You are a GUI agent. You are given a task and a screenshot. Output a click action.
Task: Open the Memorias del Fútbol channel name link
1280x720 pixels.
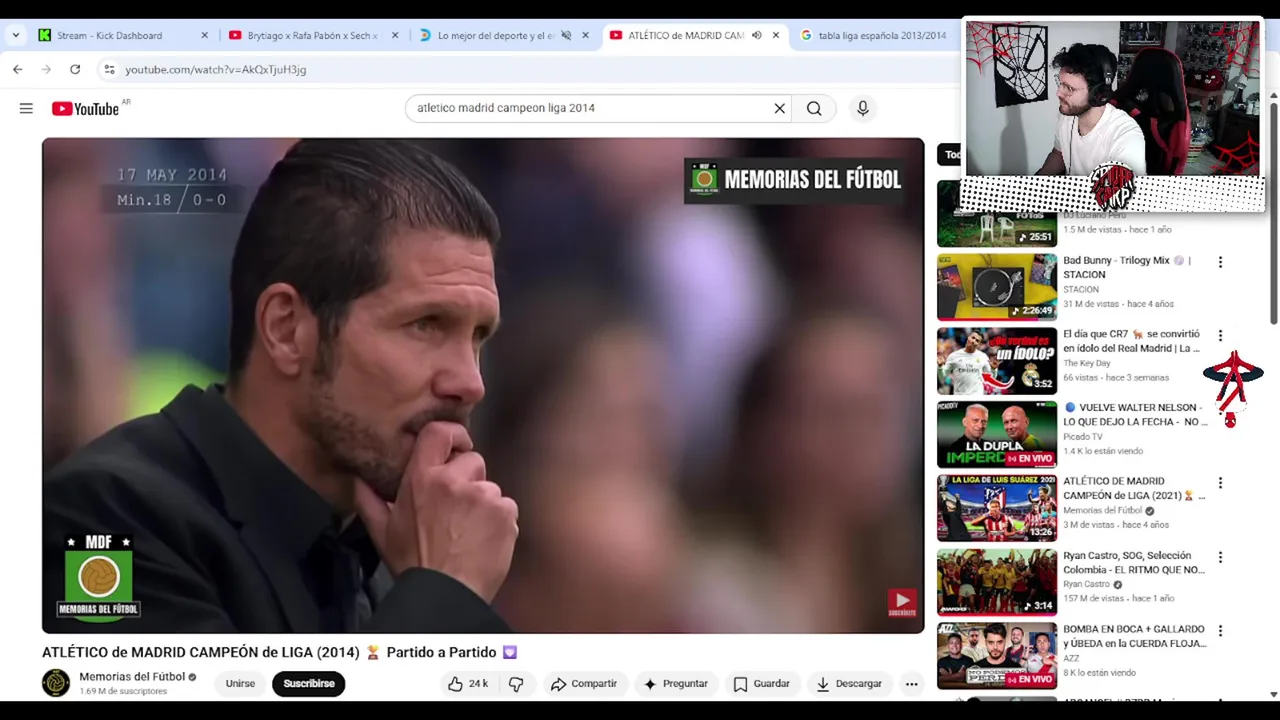click(x=132, y=677)
